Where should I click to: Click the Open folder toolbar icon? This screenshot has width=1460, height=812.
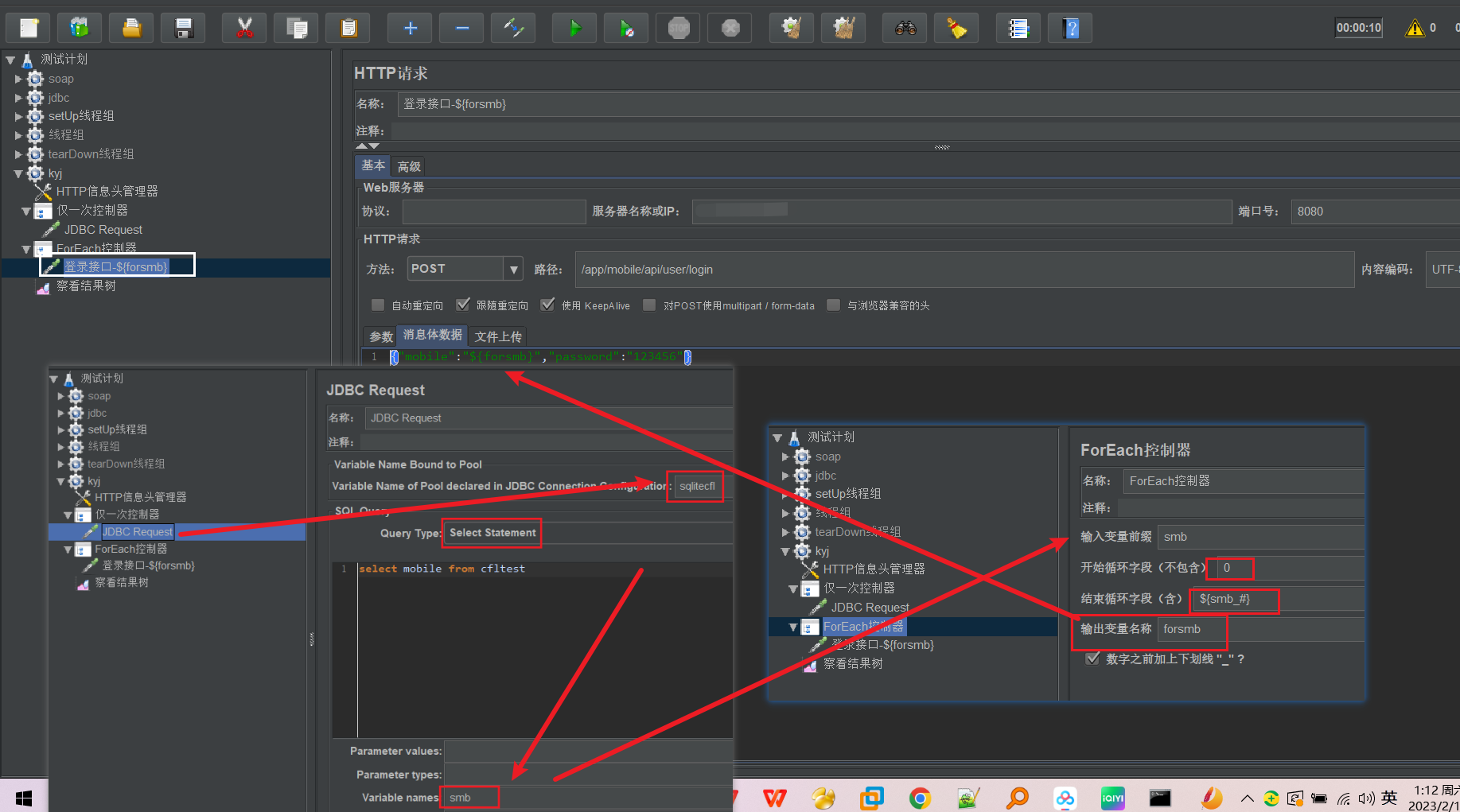pyautogui.click(x=131, y=29)
